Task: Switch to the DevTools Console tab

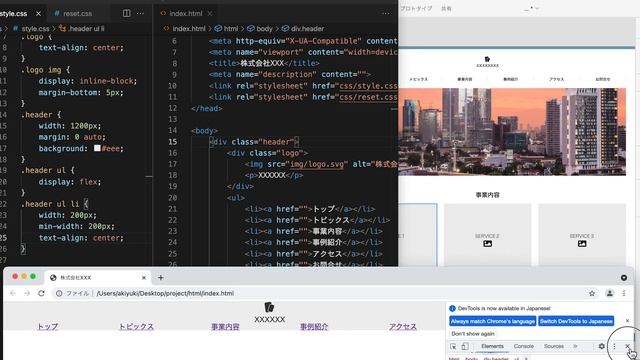Action: coord(524,346)
